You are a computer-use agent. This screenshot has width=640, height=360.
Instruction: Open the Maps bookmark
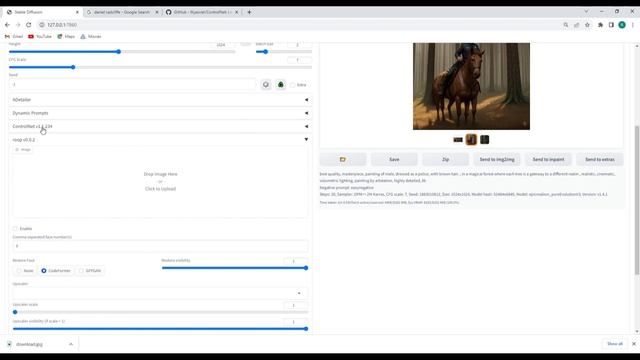coord(66,36)
